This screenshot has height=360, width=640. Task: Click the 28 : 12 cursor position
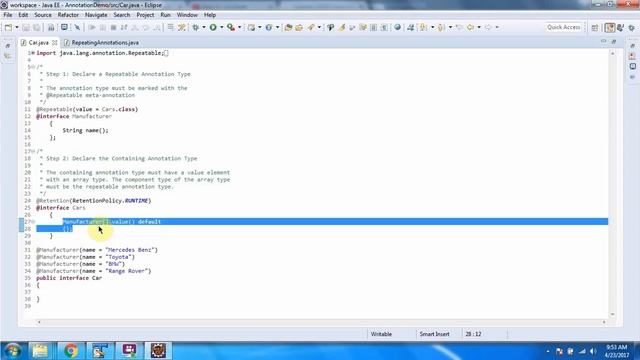coord(473,334)
